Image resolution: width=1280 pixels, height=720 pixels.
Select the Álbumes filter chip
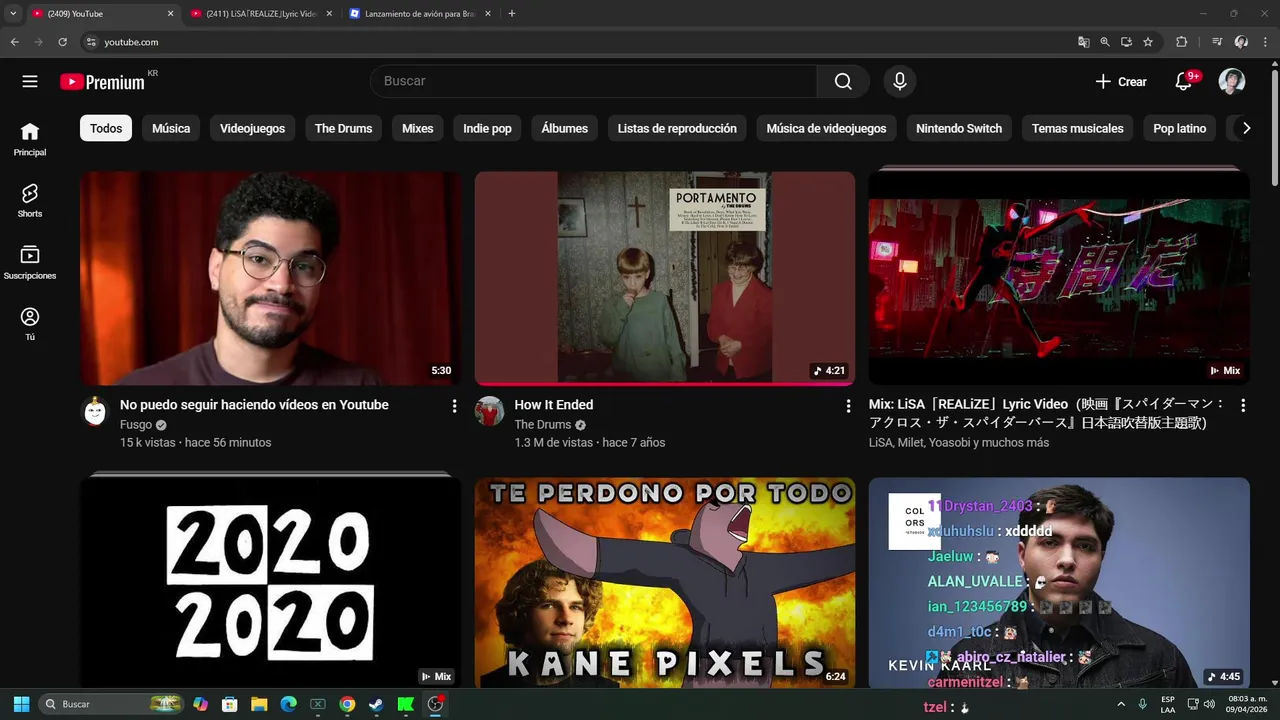(x=565, y=128)
